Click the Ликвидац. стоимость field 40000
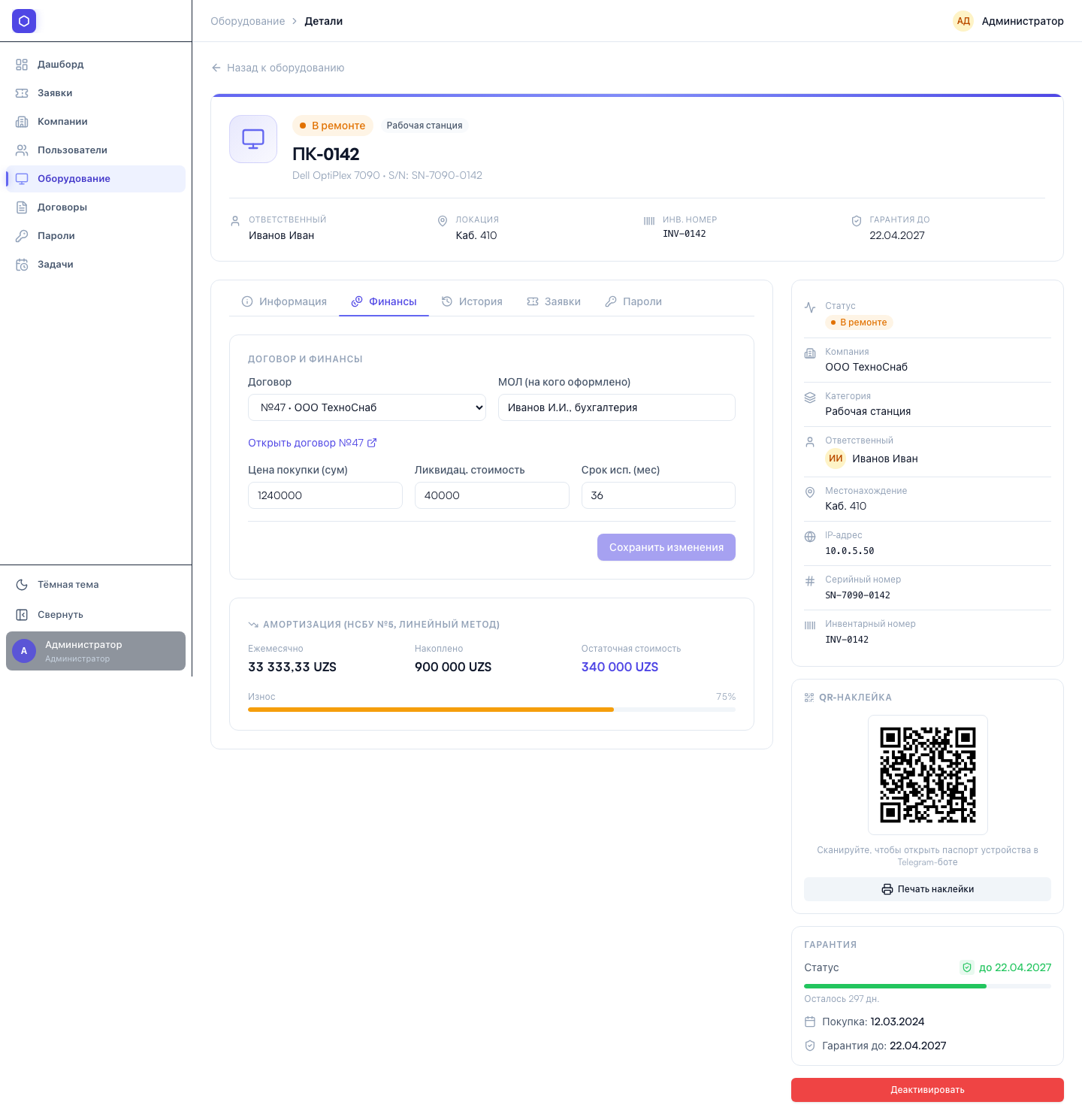Image resolution: width=1082 pixels, height=1120 pixels. point(492,495)
